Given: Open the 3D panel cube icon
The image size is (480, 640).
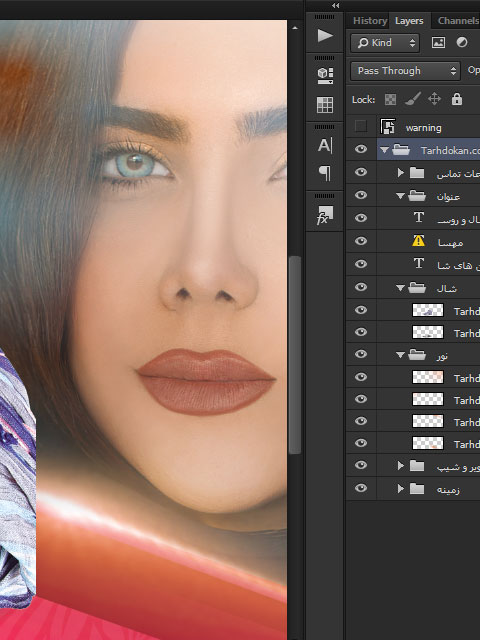Looking at the screenshot, I should 325,76.
